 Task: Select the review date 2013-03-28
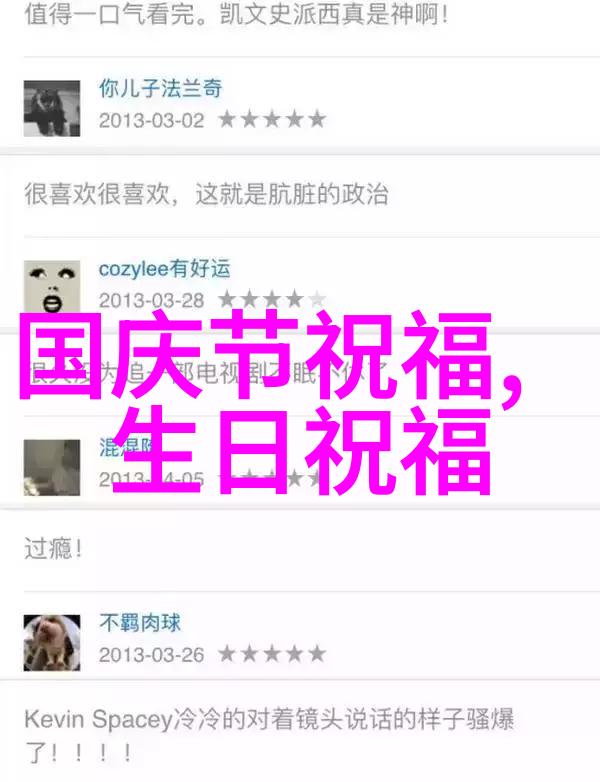coord(152,301)
